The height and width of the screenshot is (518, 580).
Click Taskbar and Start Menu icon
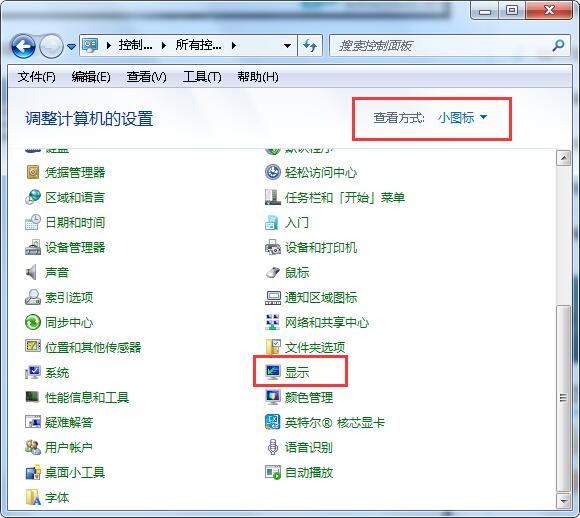(273, 197)
